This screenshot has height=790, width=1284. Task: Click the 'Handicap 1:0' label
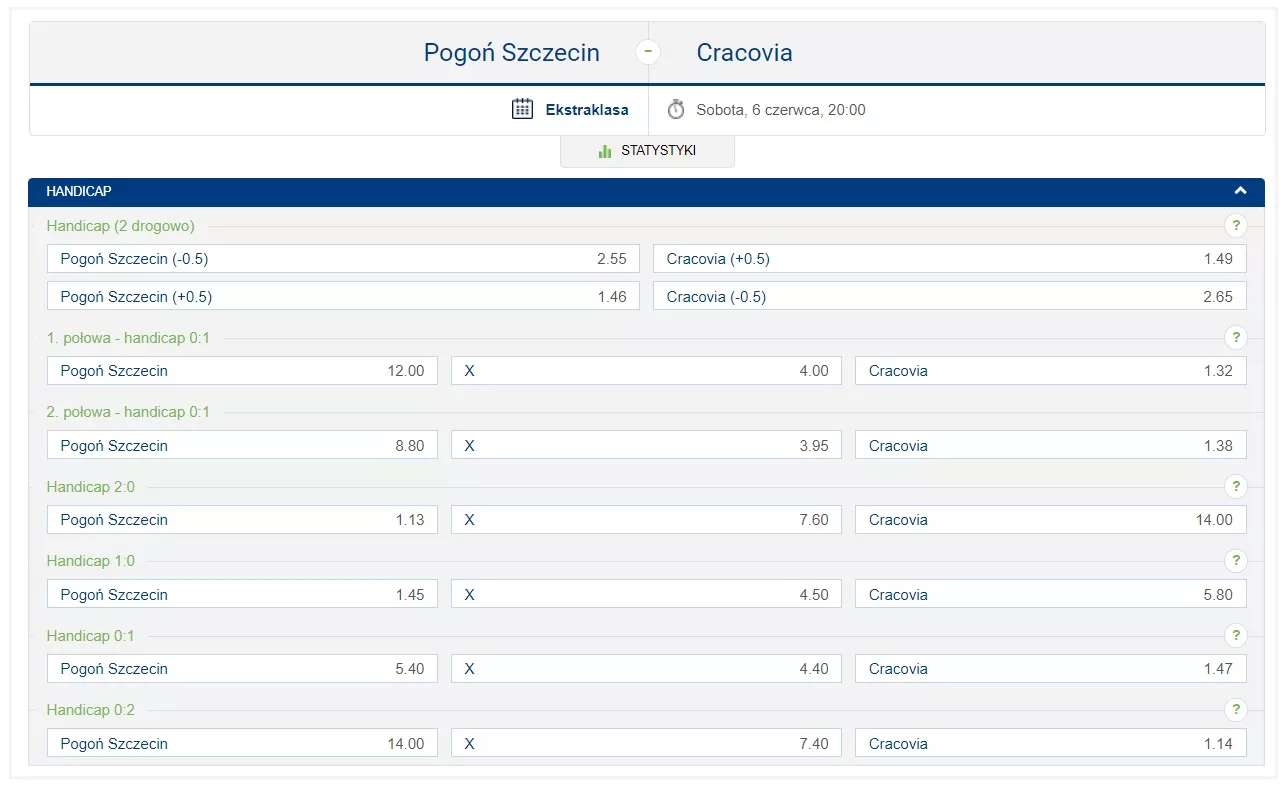pyautogui.click(x=90, y=561)
